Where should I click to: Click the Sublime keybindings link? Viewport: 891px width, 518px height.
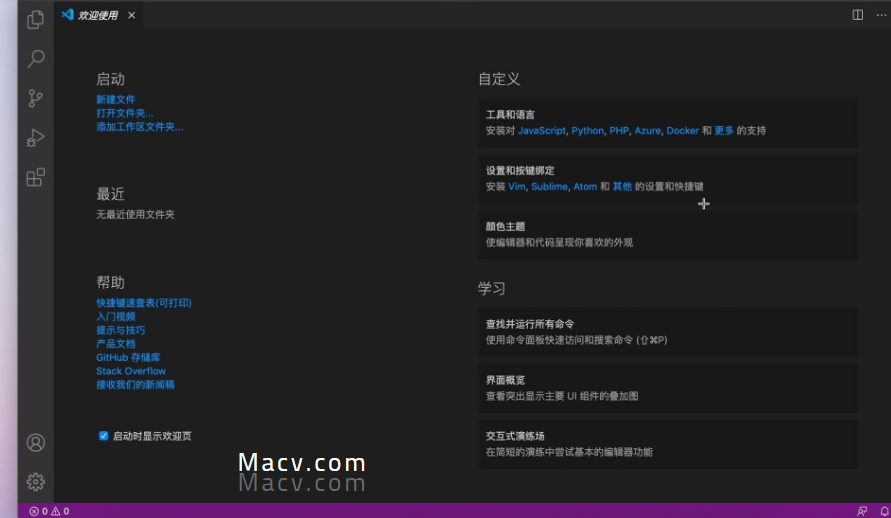coord(549,186)
